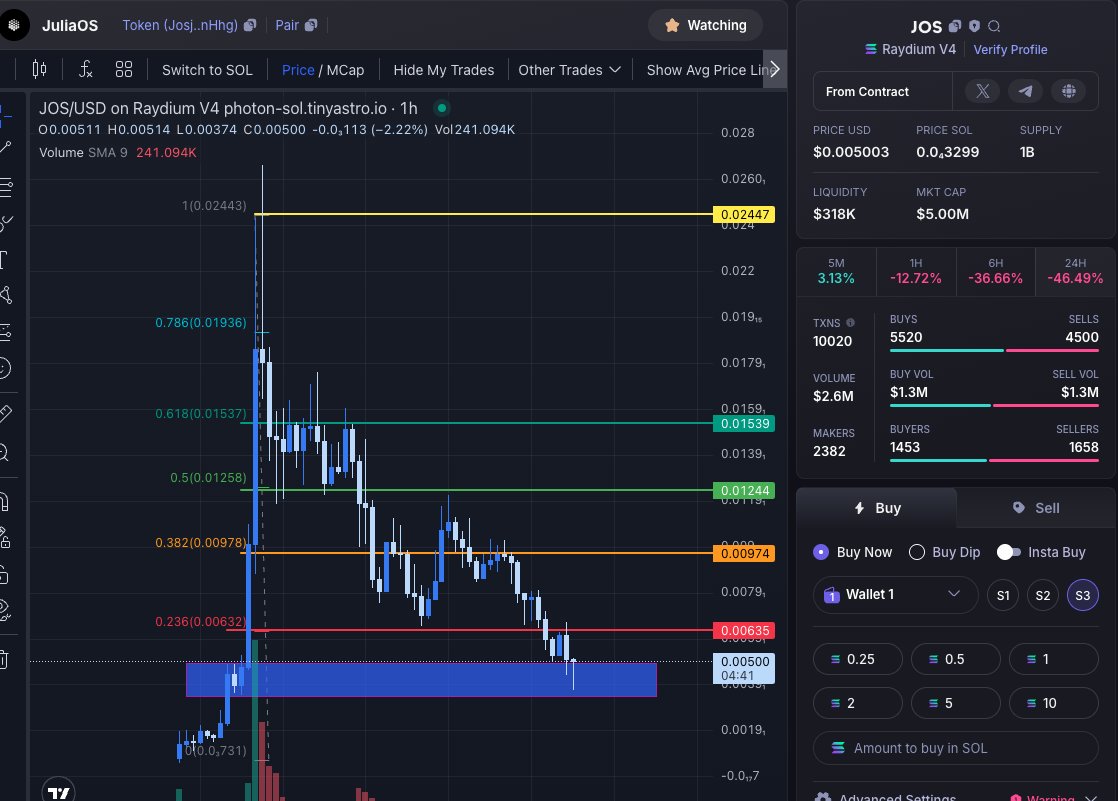
Task: Toggle the Watching star button
Action: click(x=706, y=25)
